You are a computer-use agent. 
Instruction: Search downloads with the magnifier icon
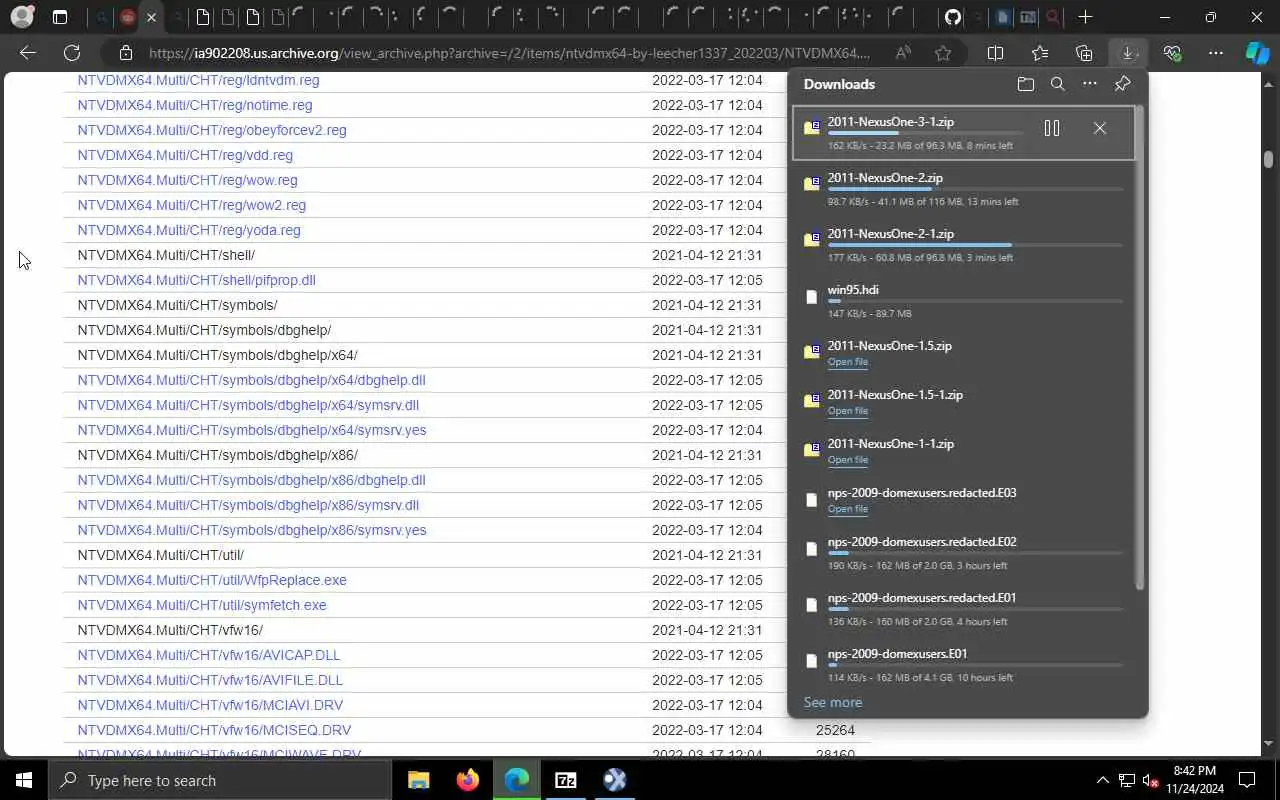(1057, 84)
